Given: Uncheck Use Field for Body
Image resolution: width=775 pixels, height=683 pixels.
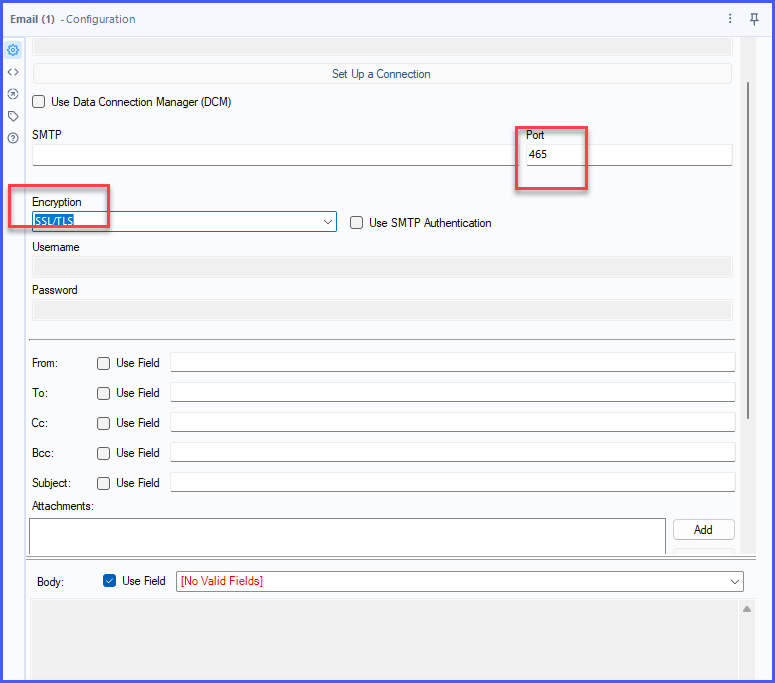Looking at the screenshot, I should (x=110, y=581).
